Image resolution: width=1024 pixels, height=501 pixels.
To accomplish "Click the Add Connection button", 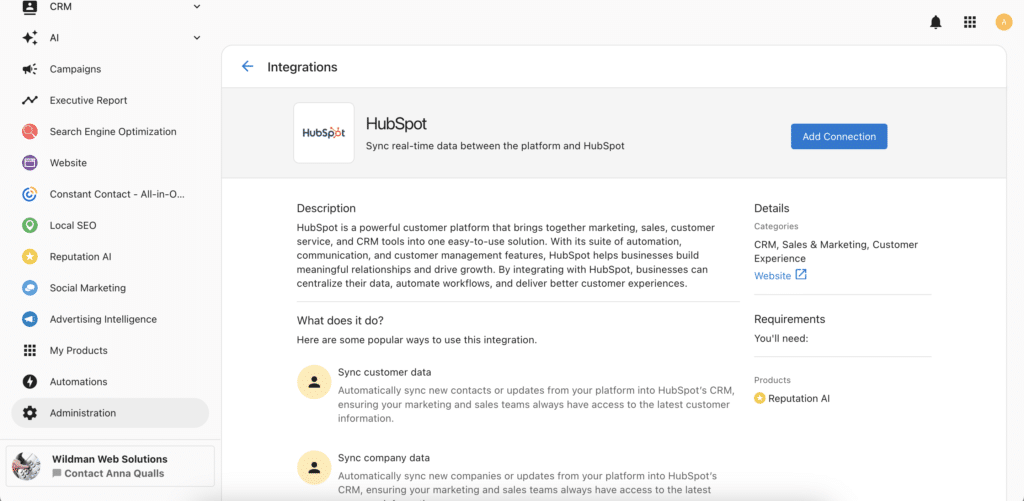I will 839,137.
